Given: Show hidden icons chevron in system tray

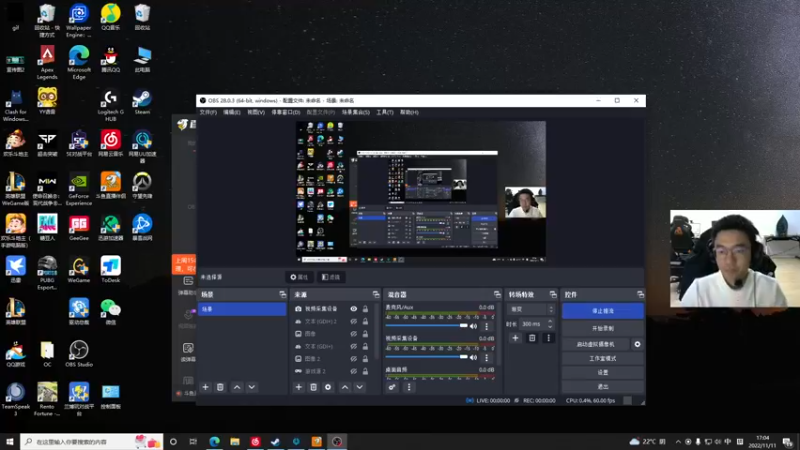Looking at the screenshot, I should tap(678, 442).
